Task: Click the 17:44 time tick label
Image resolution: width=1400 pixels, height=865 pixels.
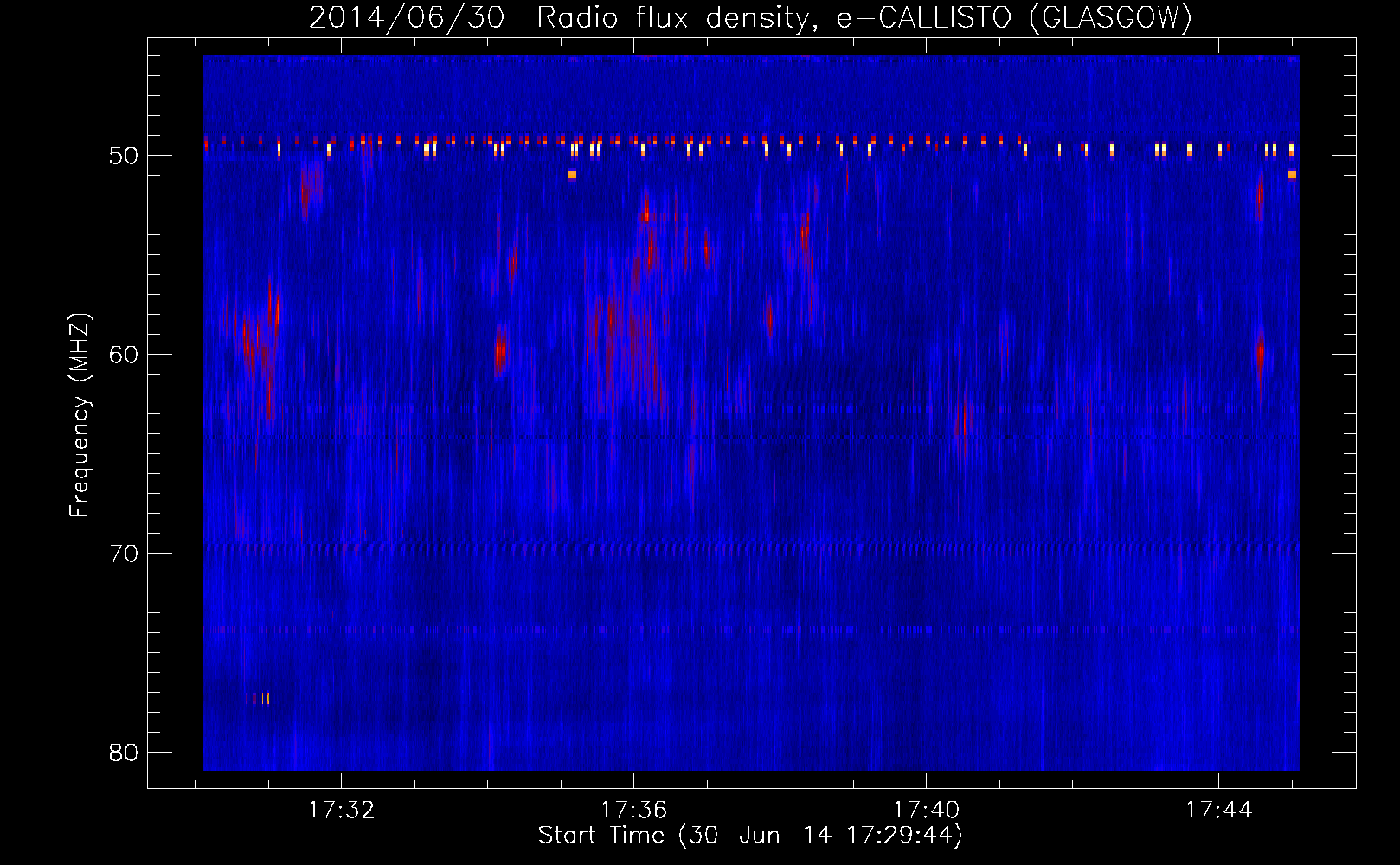Action: coord(1219,810)
